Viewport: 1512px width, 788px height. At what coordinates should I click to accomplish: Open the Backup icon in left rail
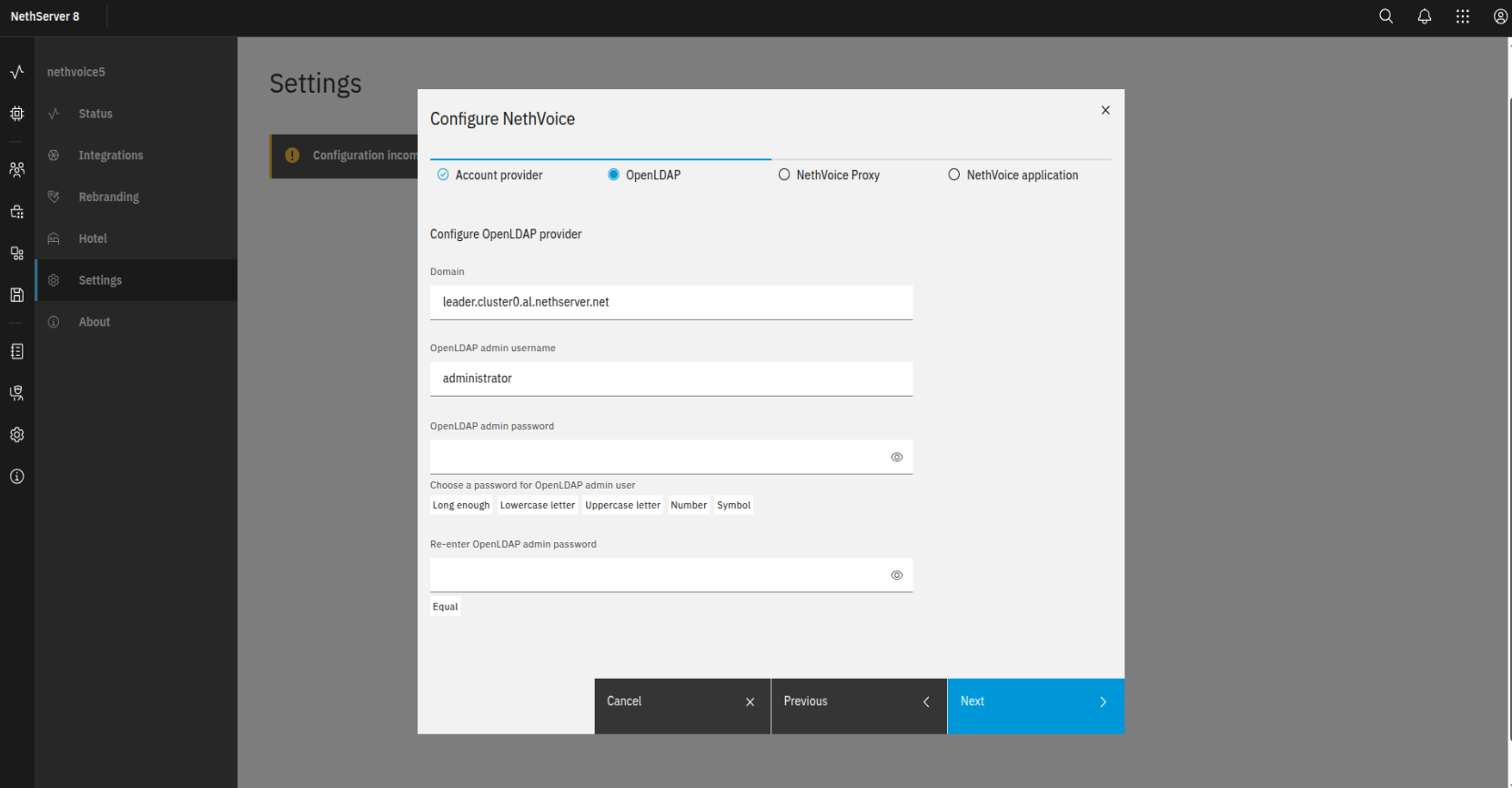pyautogui.click(x=16, y=295)
